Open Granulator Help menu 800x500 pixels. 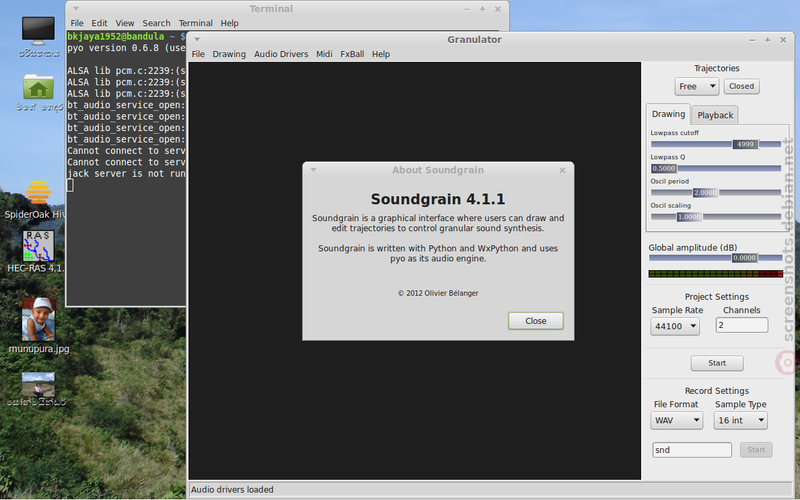pos(381,54)
